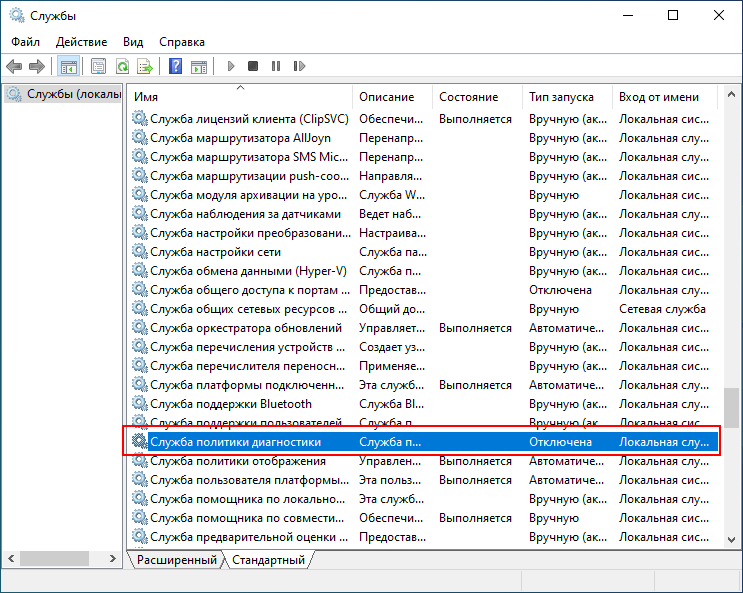Screen dimensions: 743x593
Task: Select Служба перечислителя переносн... row name
Action: (x=247, y=366)
